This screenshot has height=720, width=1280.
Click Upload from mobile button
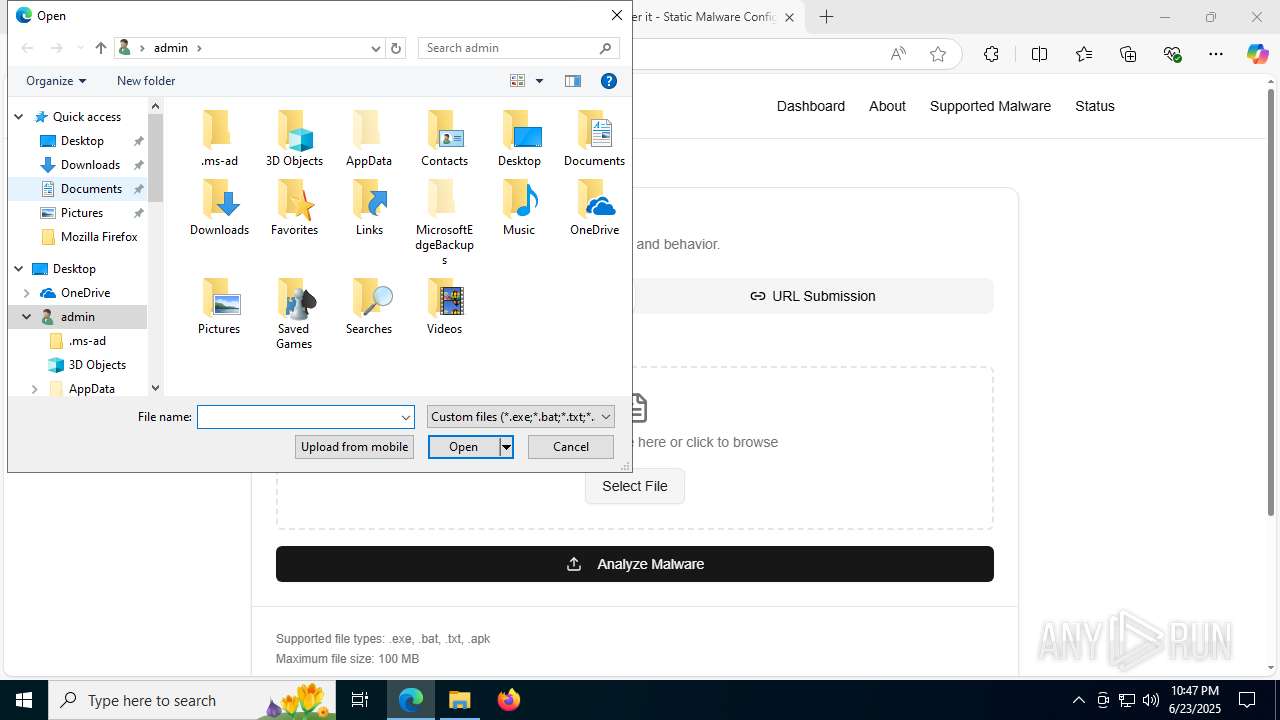point(354,447)
